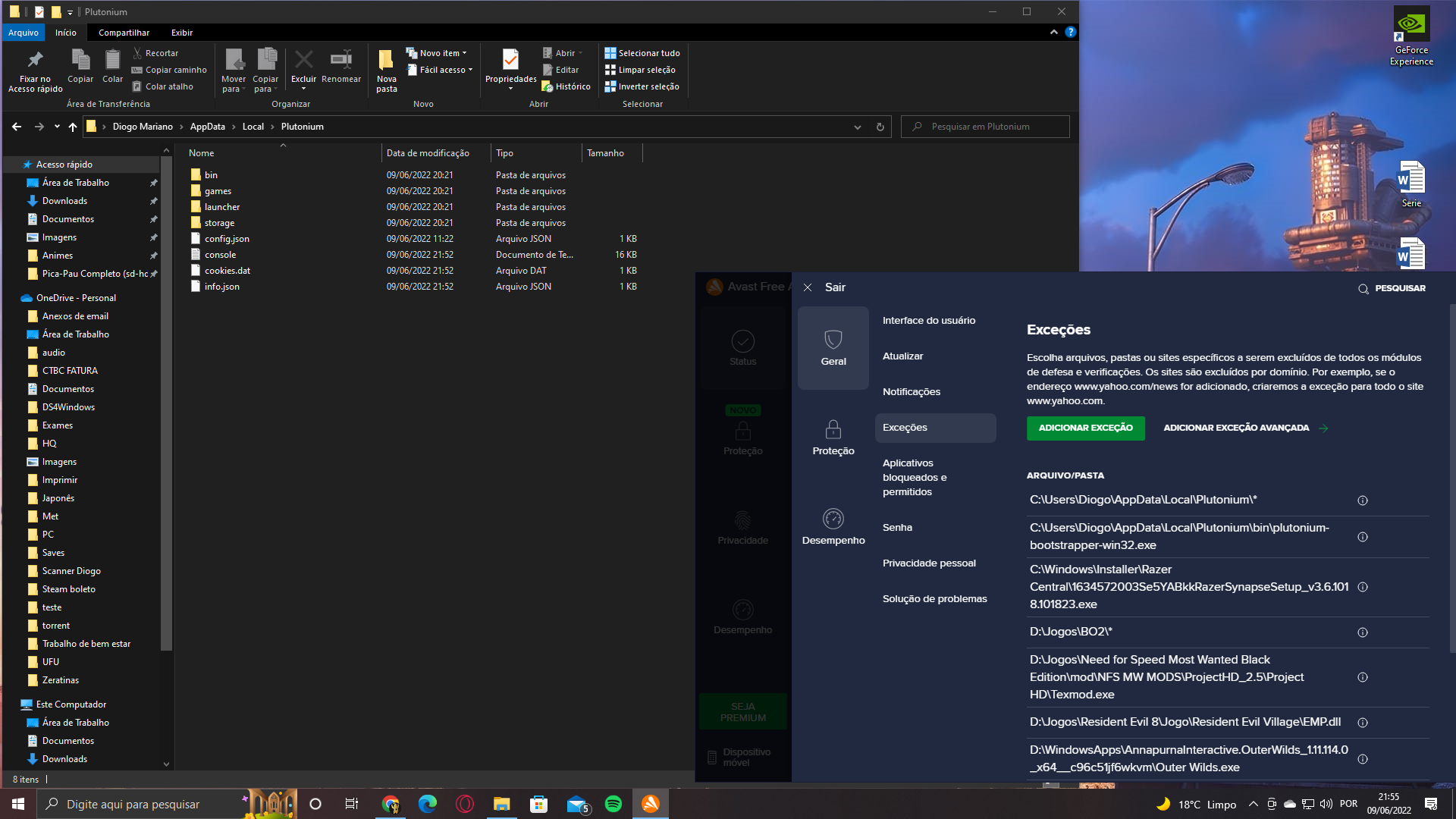This screenshot has width=1456, height=819.
Task: Click info icon for EMP.dll exception
Action: [x=1362, y=723]
